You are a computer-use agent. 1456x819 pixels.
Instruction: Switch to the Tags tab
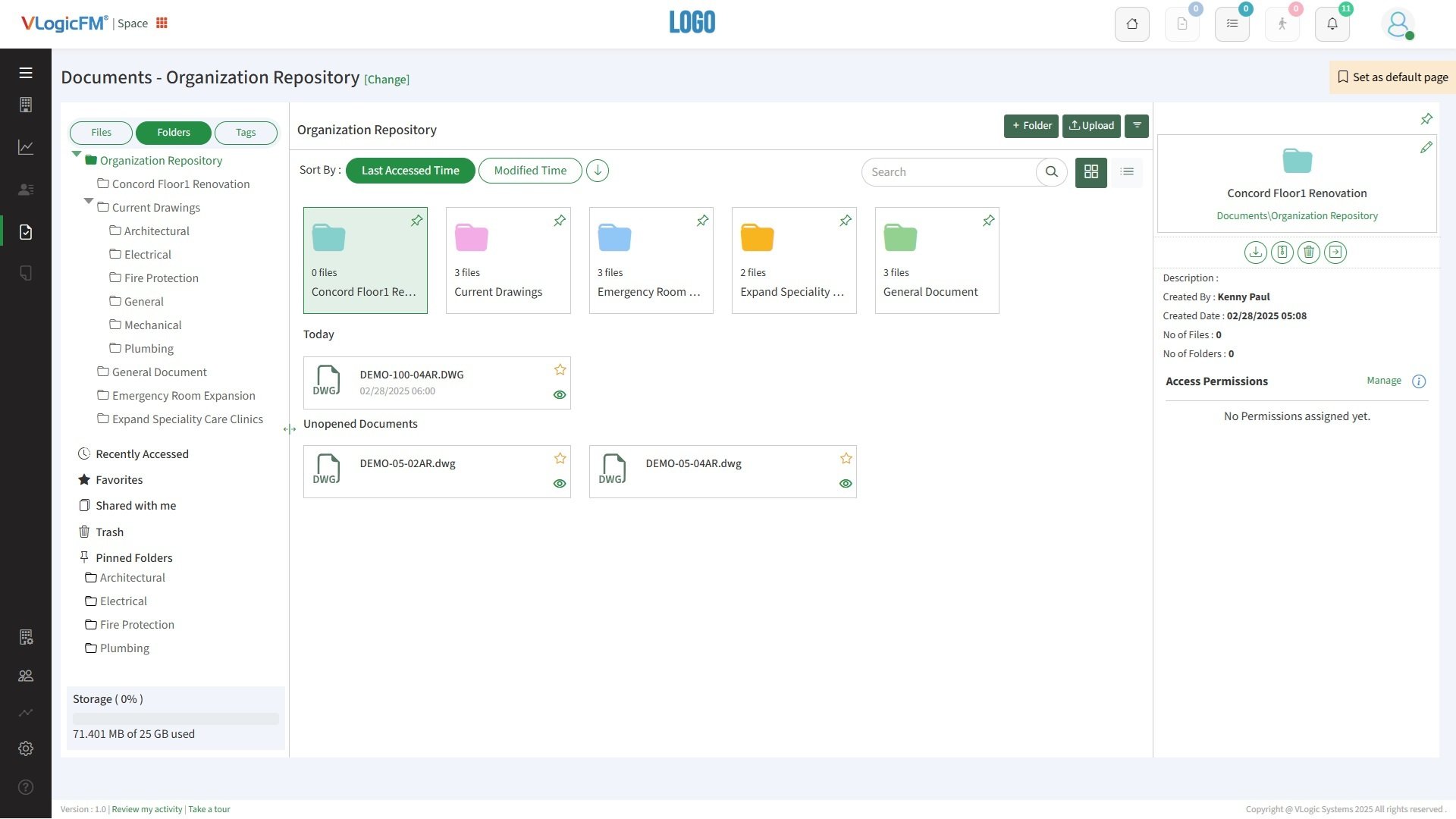coord(245,133)
